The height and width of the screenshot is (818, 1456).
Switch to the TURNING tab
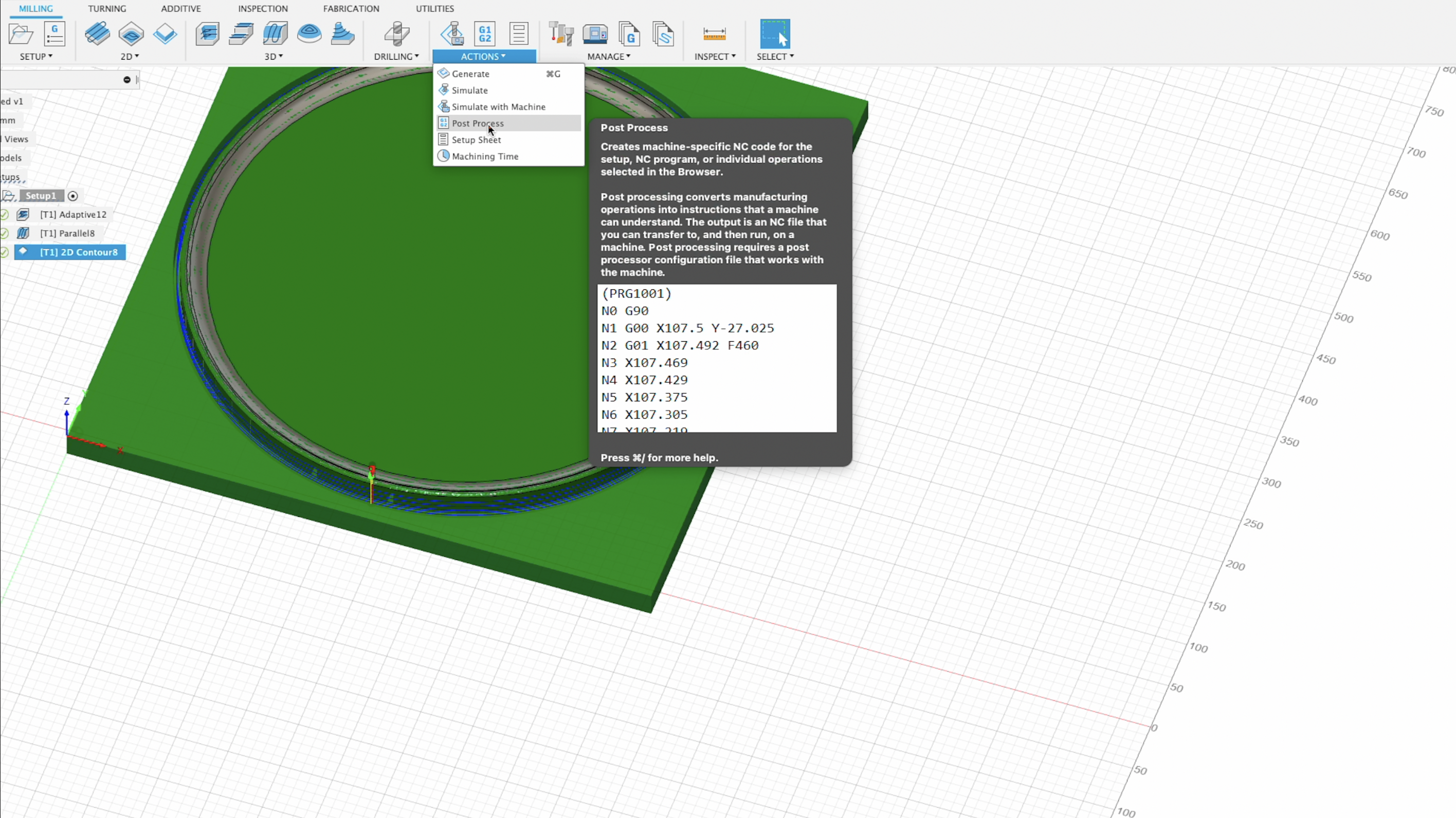point(107,8)
